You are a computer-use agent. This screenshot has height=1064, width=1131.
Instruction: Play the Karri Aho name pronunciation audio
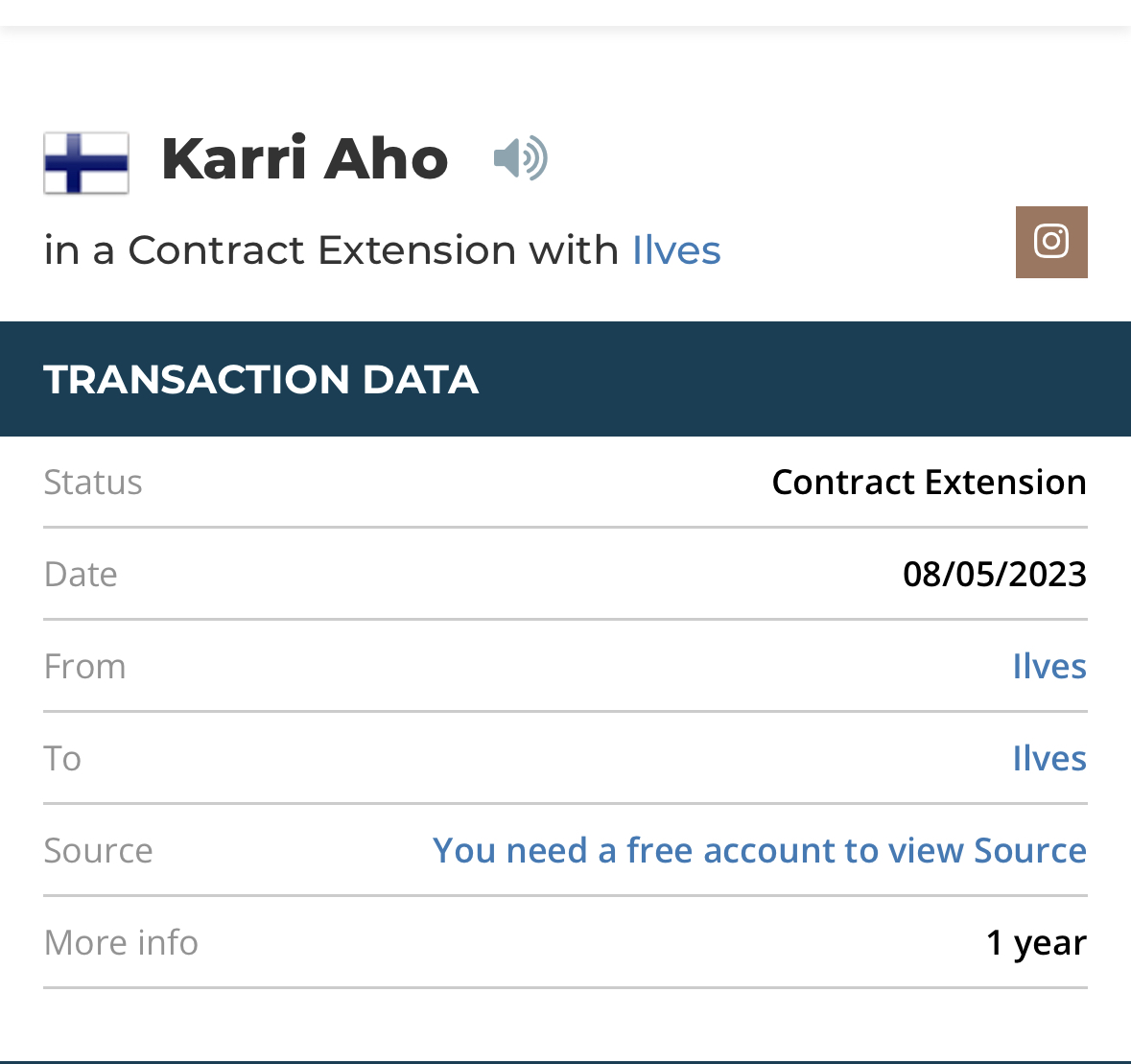520,158
